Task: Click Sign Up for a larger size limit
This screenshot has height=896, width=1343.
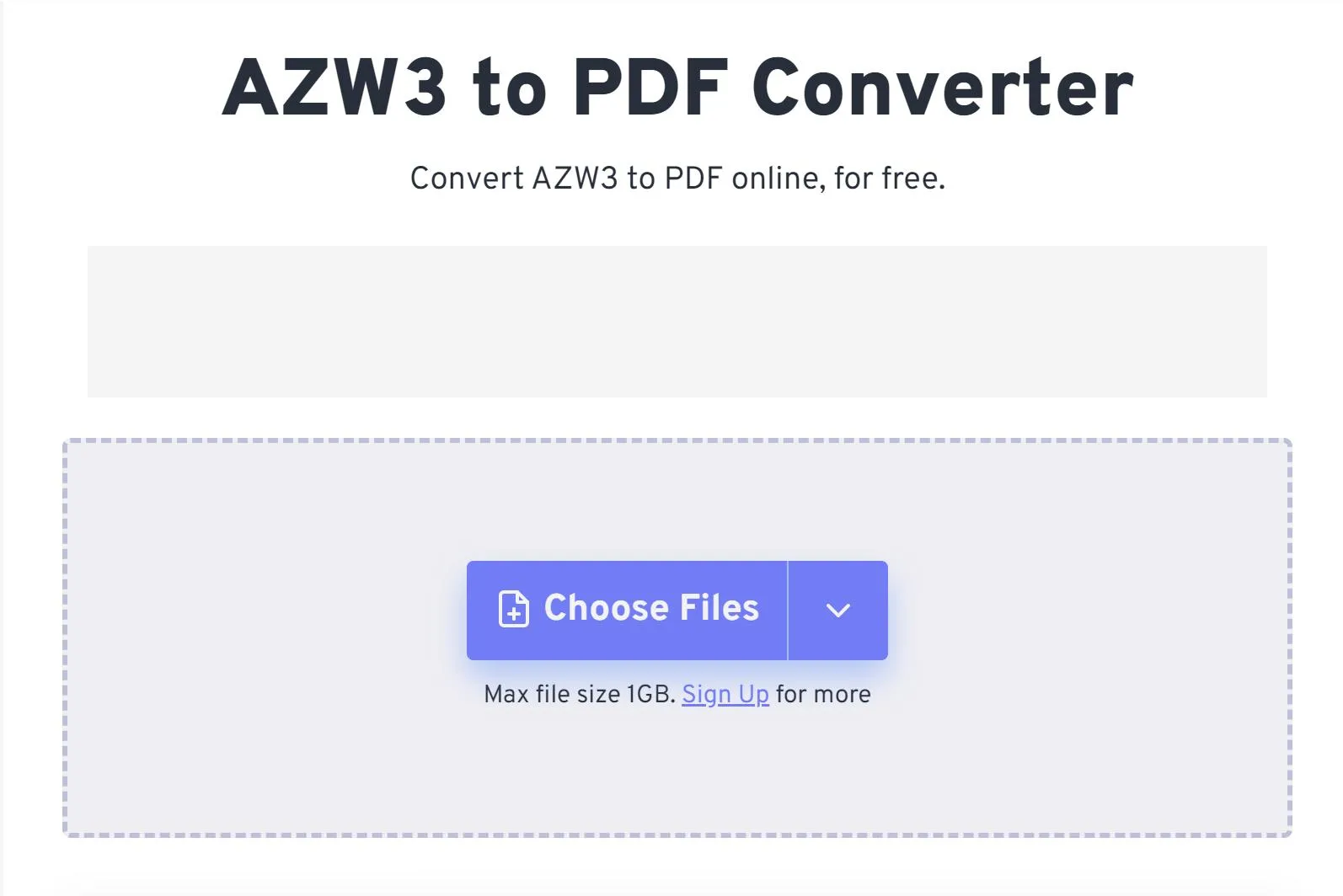Action: (726, 694)
